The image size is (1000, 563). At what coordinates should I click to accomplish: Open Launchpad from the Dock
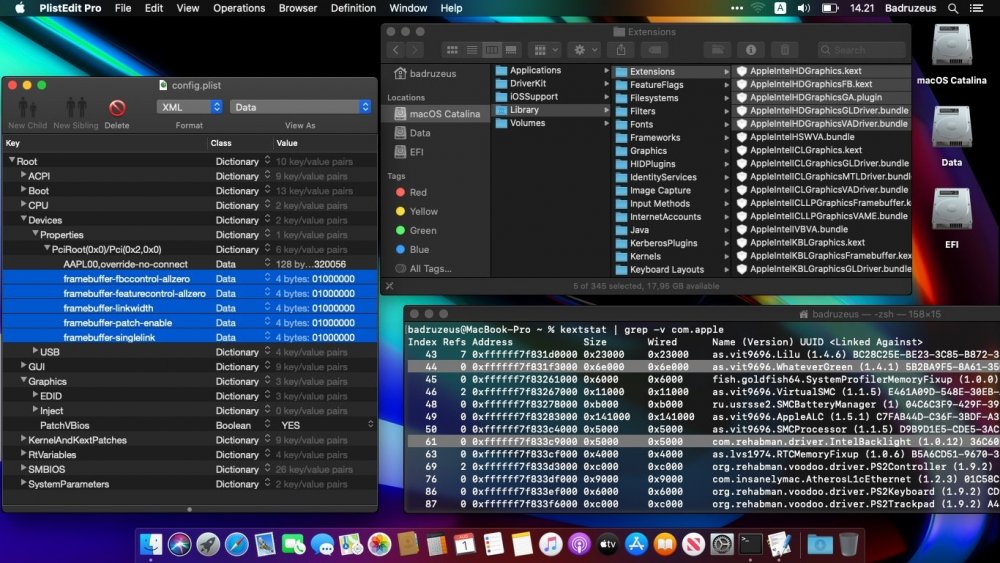pyautogui.click(x=208, y=544)
